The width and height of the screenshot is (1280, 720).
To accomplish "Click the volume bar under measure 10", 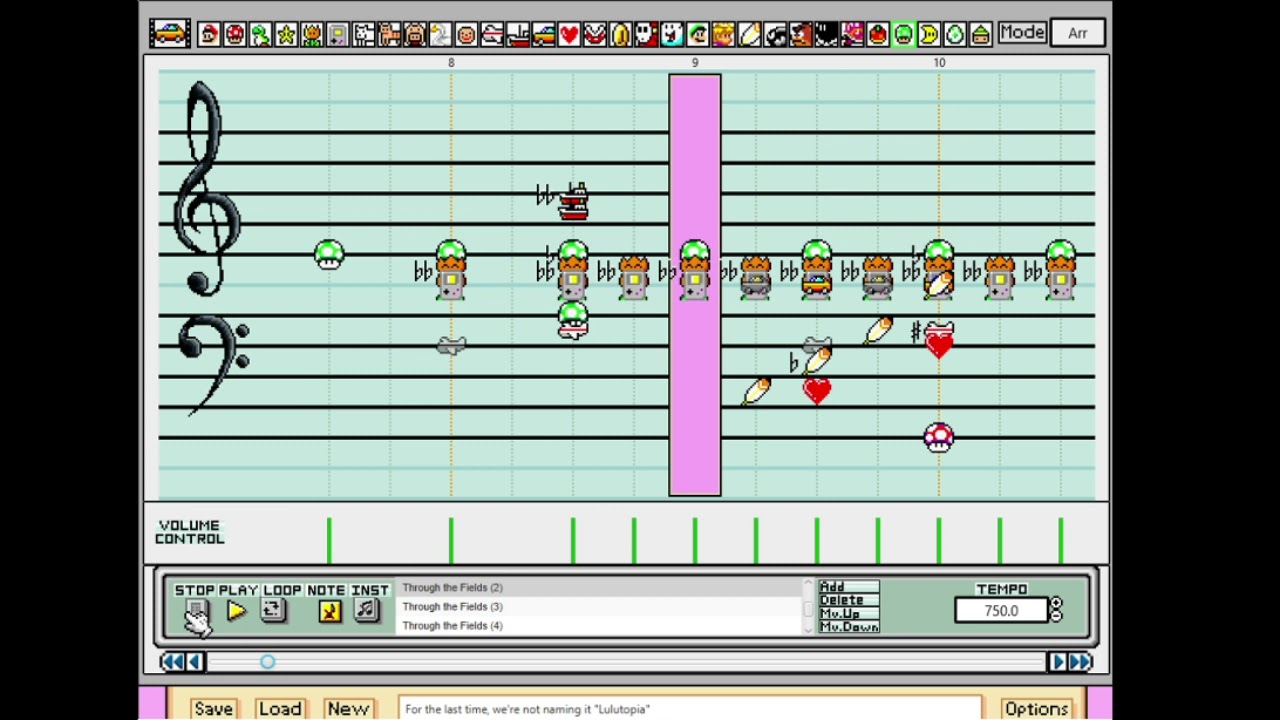I will coord(939,540).
